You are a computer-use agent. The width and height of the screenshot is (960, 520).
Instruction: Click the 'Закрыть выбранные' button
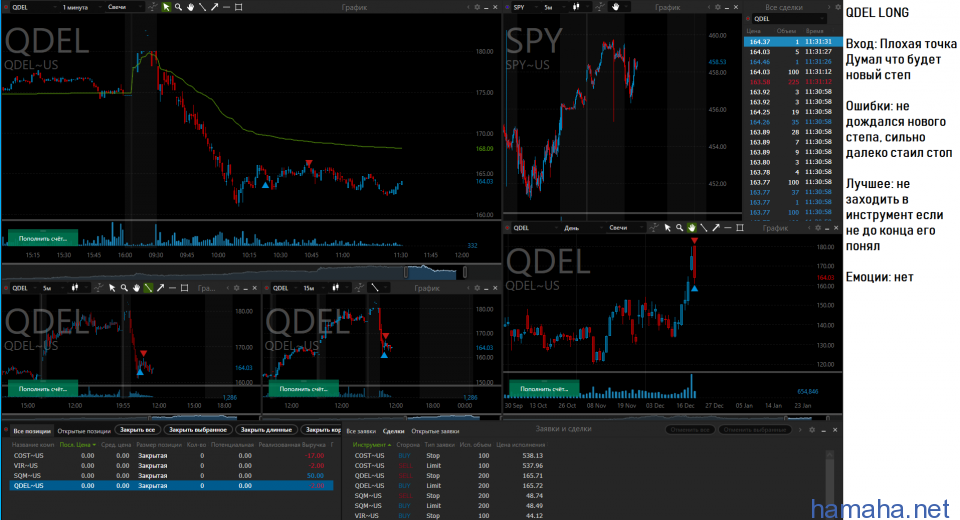point(198,430)
